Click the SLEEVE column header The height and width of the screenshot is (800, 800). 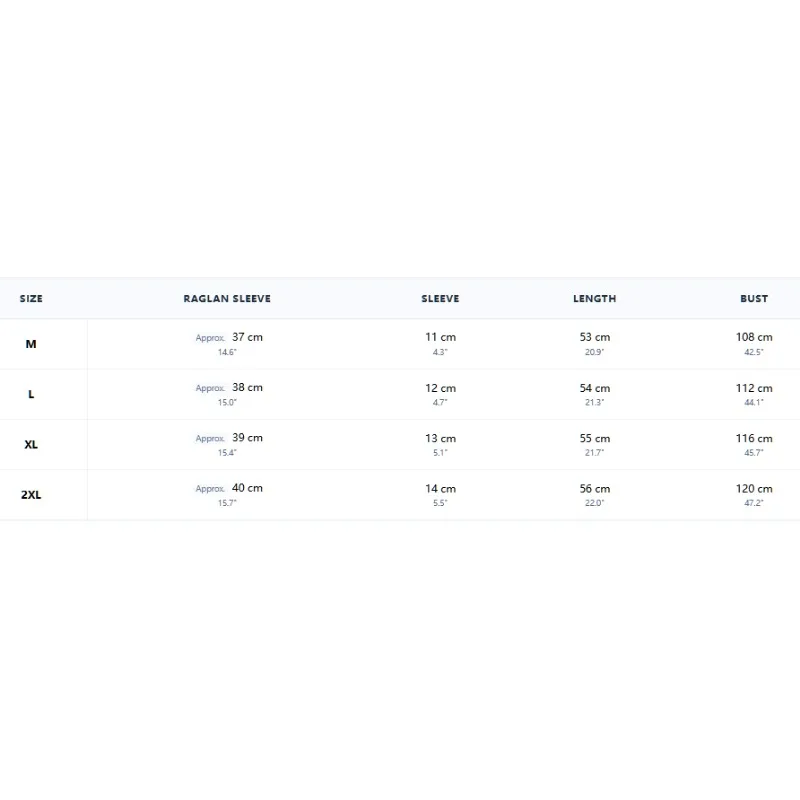pos(440,299)
